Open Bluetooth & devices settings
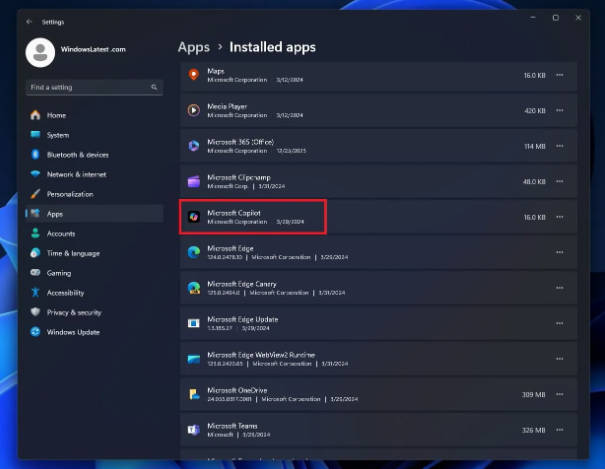 [95, 155]
